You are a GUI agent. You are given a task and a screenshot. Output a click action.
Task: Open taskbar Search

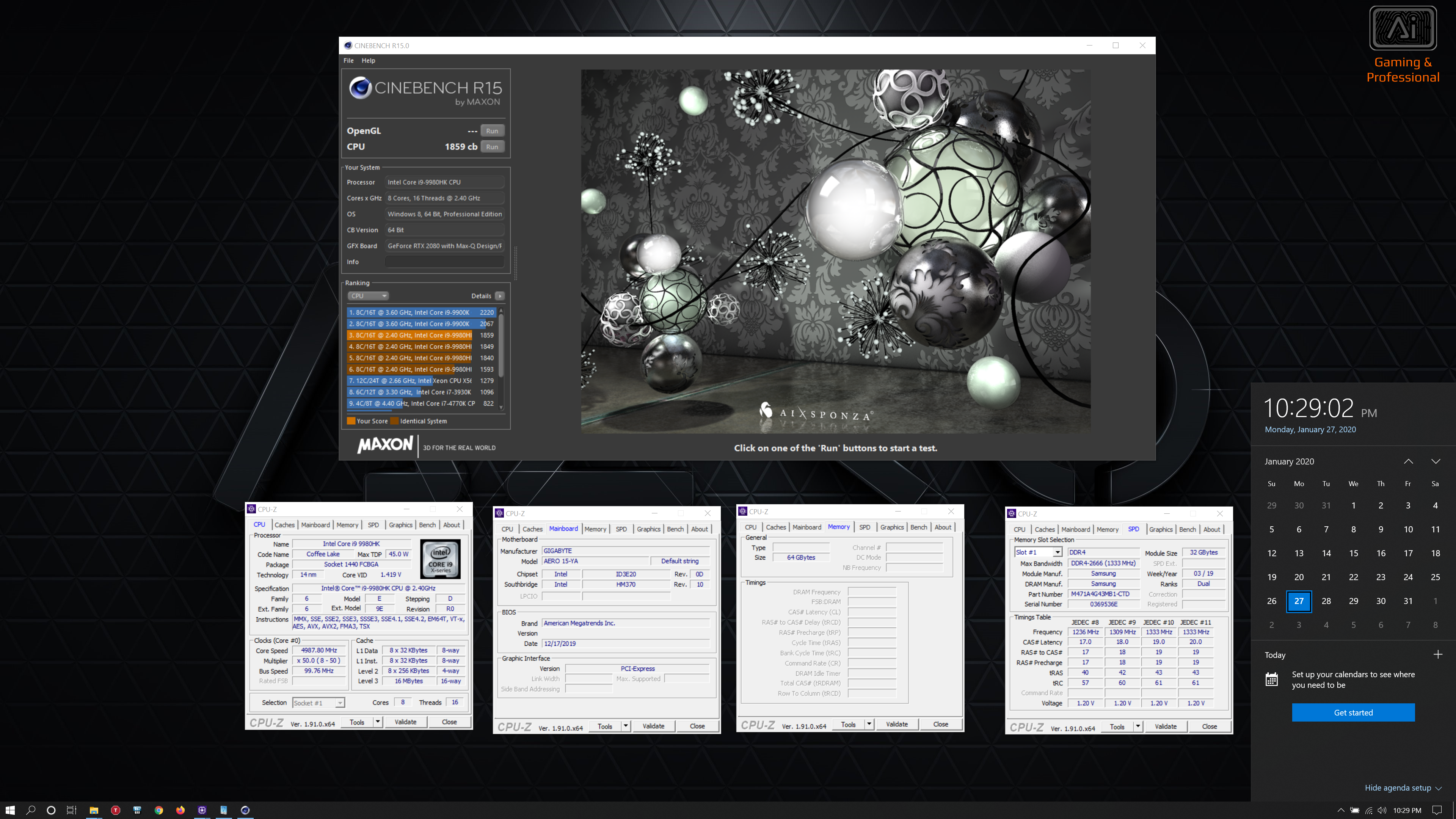[31, 810]
